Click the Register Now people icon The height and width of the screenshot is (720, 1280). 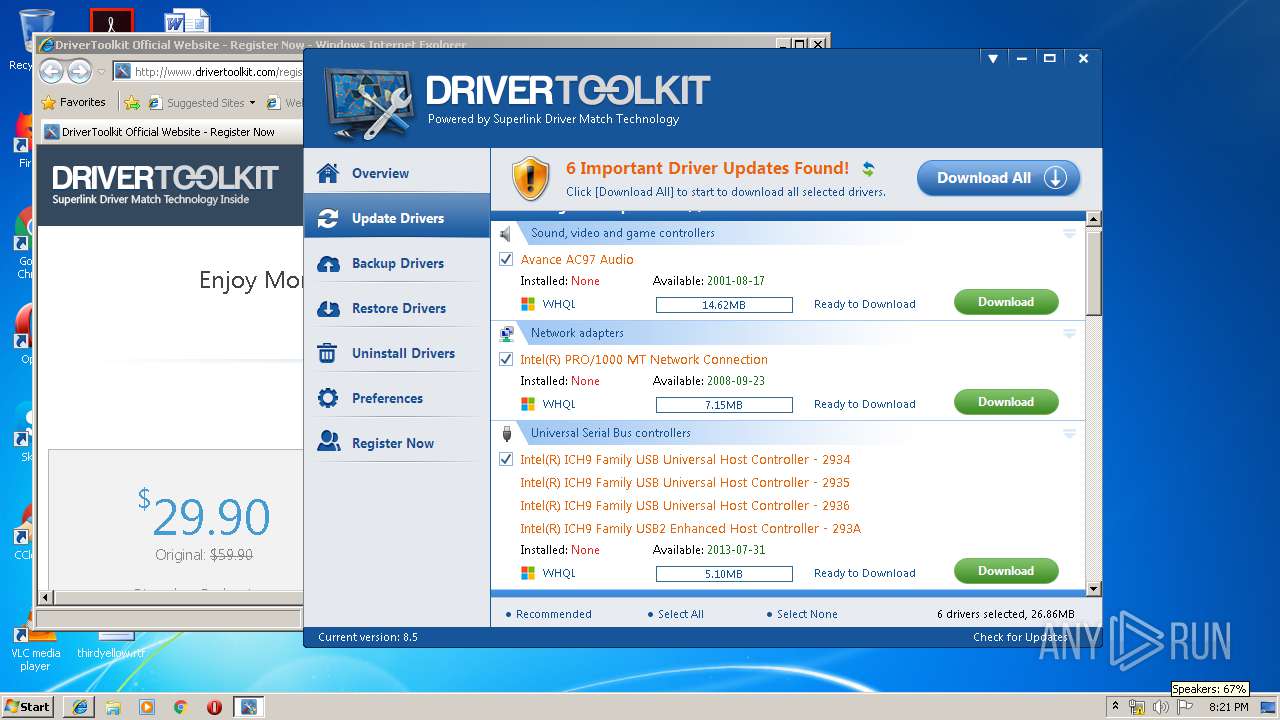pyautogui.click(x=328, y=442)
